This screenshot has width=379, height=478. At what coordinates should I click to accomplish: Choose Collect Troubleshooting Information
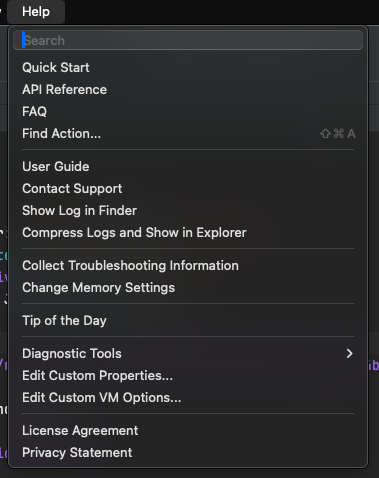(x=188, y=266)
